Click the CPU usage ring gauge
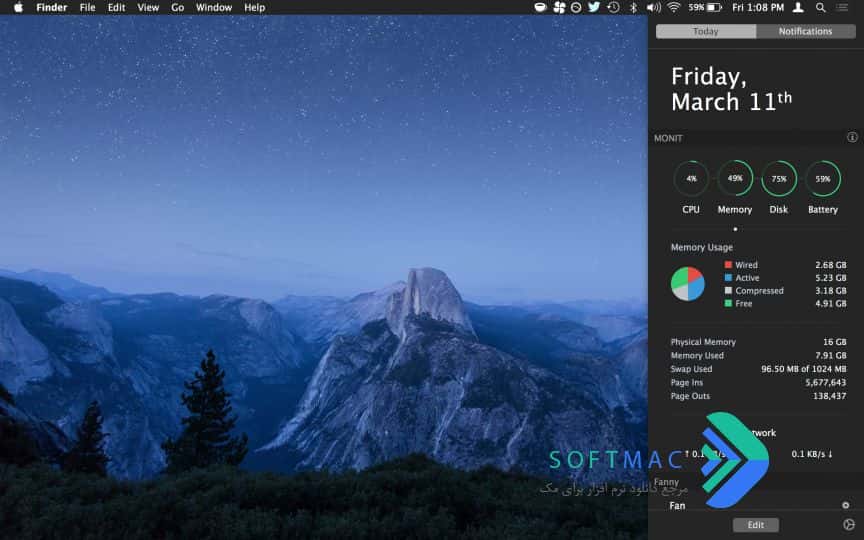This screenshot has height=540, width=864. tap(691, 179)
